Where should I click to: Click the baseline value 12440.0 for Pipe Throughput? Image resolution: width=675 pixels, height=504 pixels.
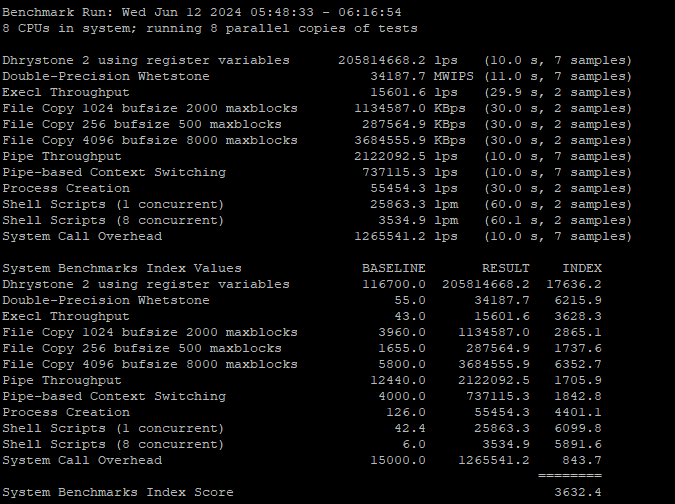pyautogui.click(x=398, y=380)
